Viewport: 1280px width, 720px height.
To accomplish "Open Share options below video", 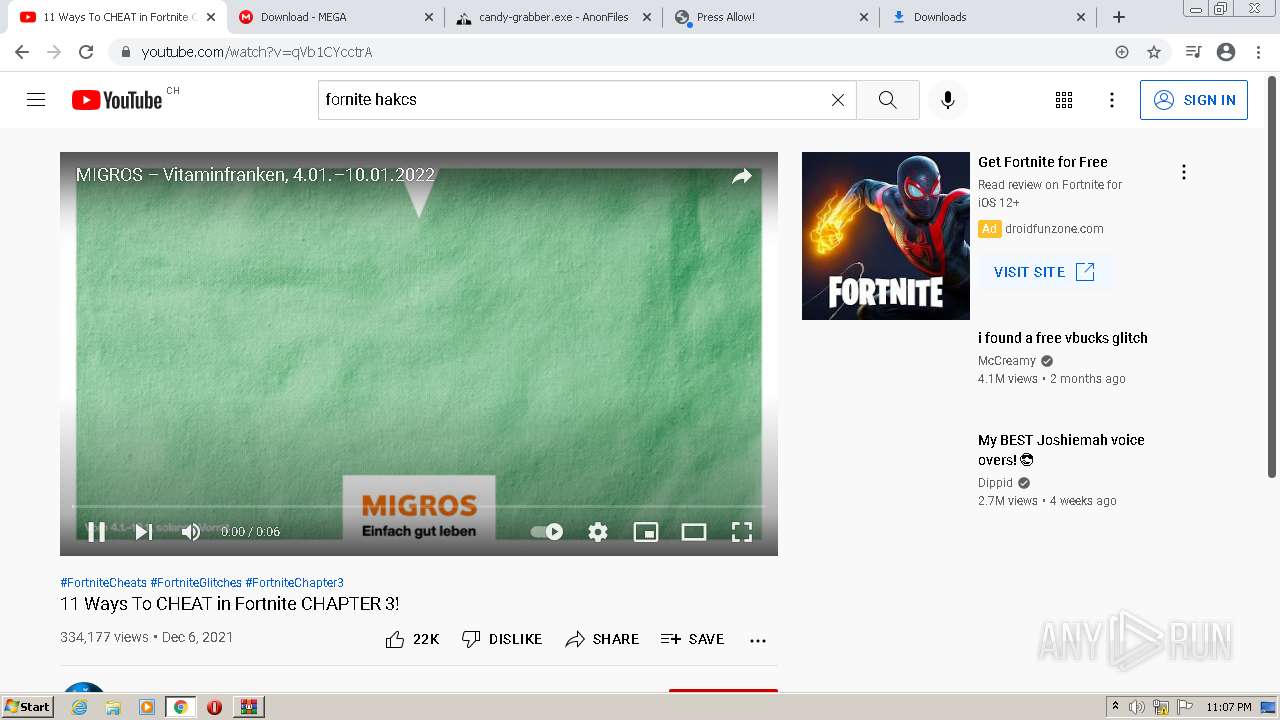I will (602, 639).
